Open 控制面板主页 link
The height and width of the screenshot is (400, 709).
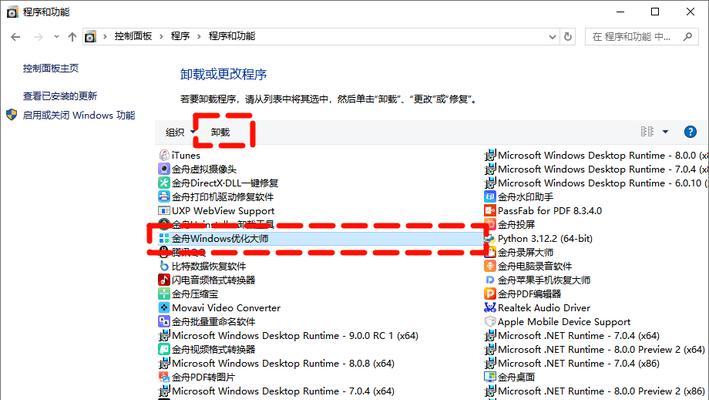click(x=51, y=68)
